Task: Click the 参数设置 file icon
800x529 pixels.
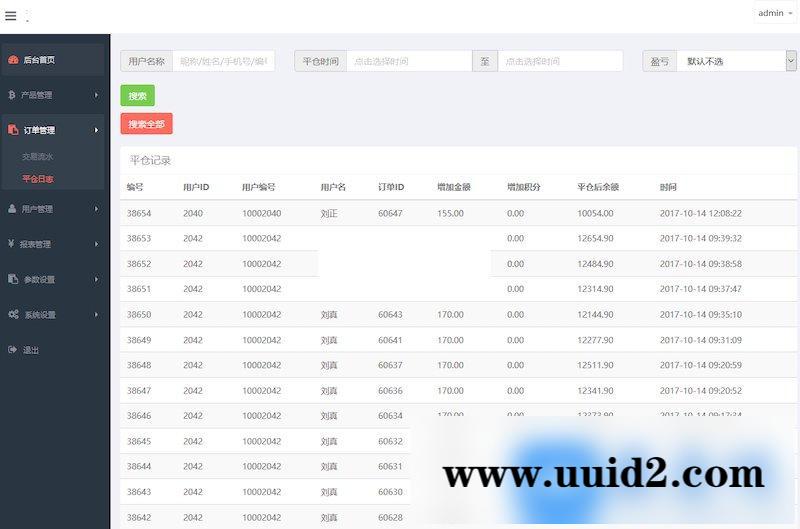Action: coord(12,279)
